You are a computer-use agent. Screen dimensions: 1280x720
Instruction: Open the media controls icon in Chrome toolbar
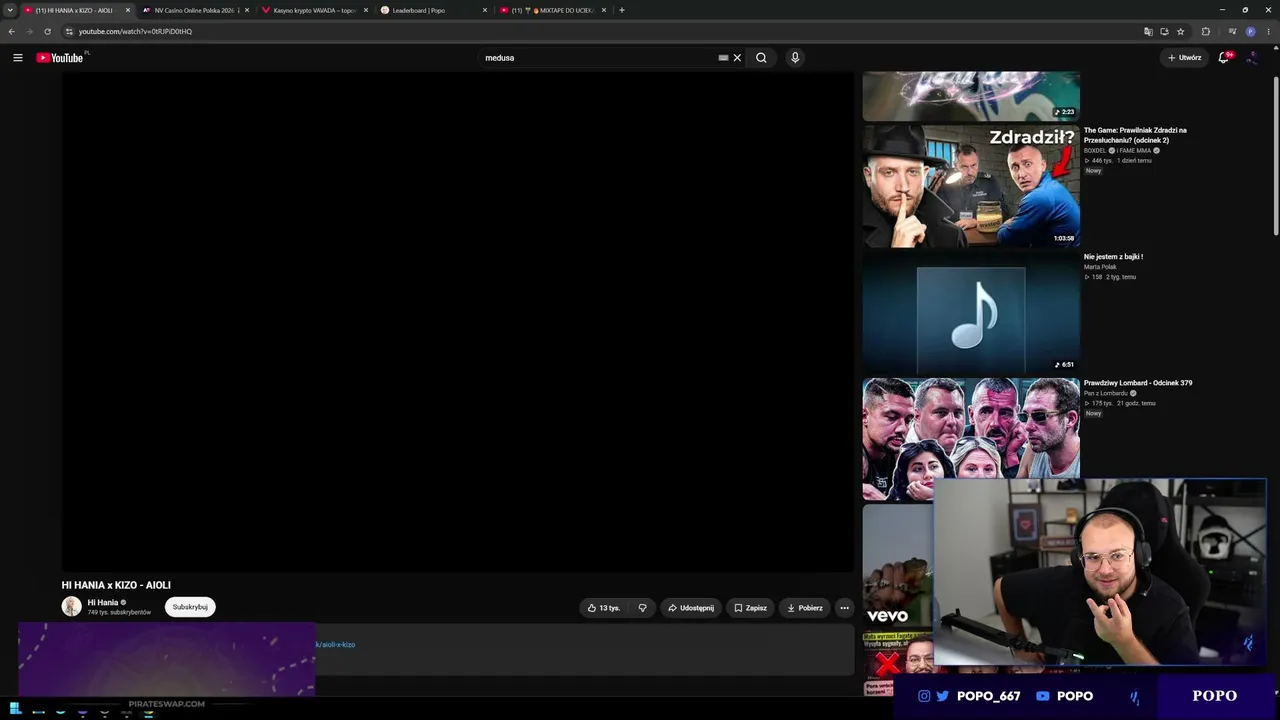click(x=1232, y=31)
